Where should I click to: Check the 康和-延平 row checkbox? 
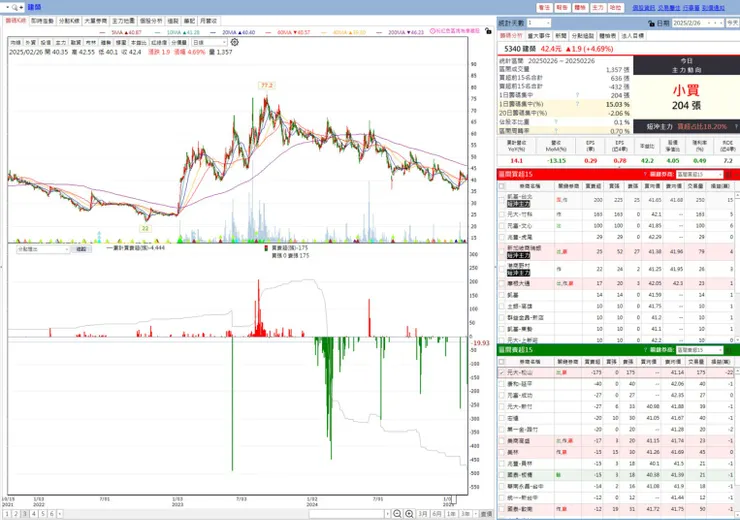502,384
